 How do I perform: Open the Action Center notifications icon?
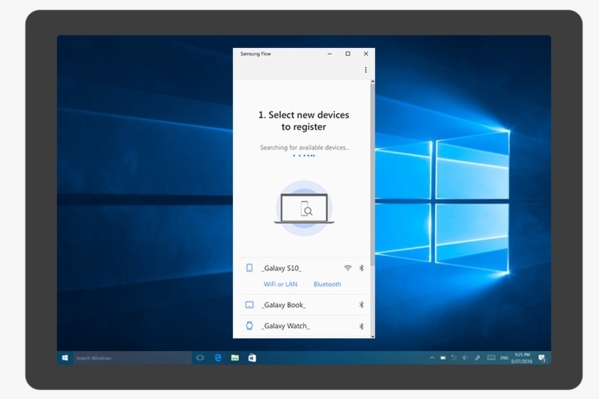coord(542,358)
